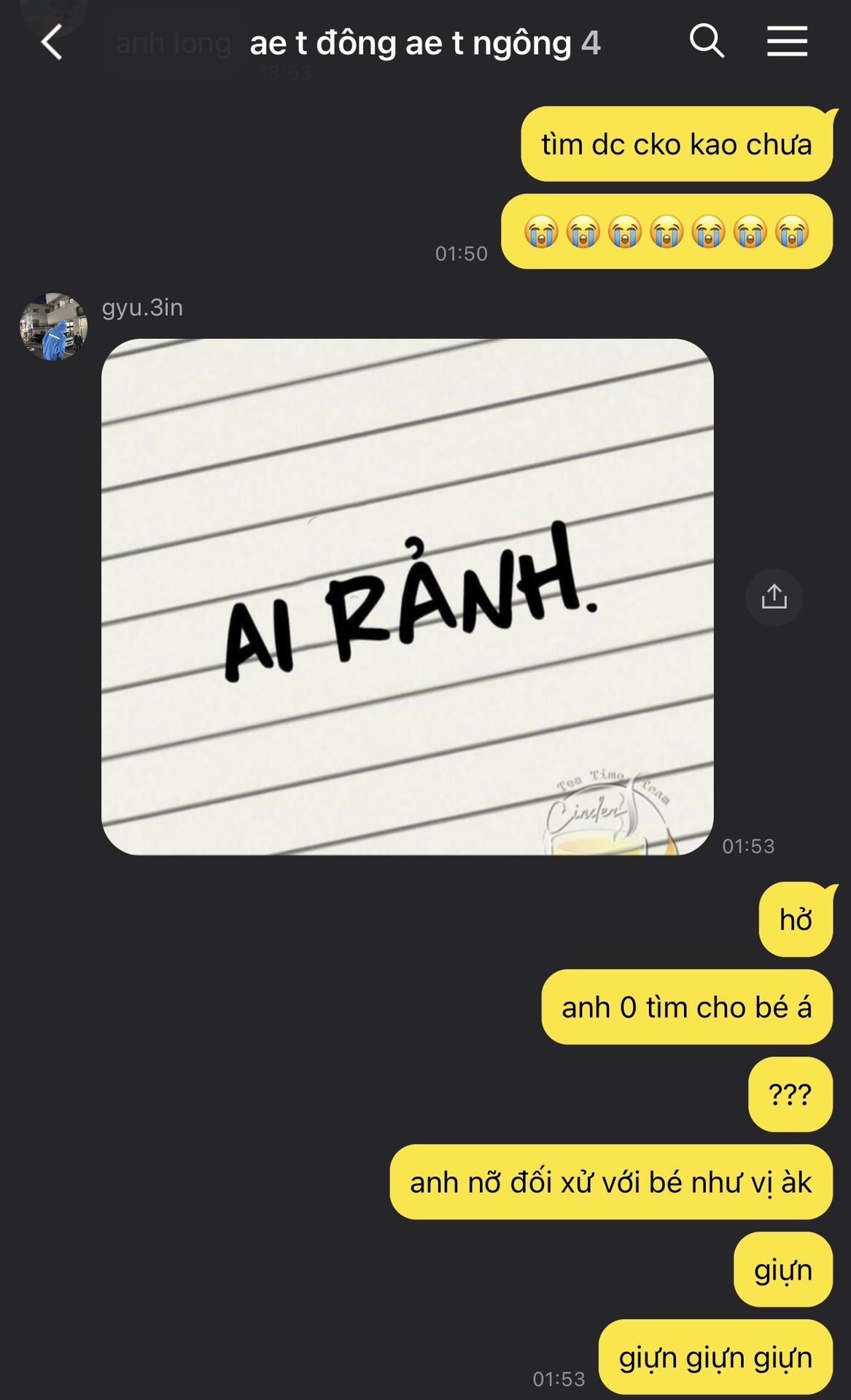Tap the 'hở' message bubble
The width and height of the screenshot is (851, 1400).
pos(796,919)
